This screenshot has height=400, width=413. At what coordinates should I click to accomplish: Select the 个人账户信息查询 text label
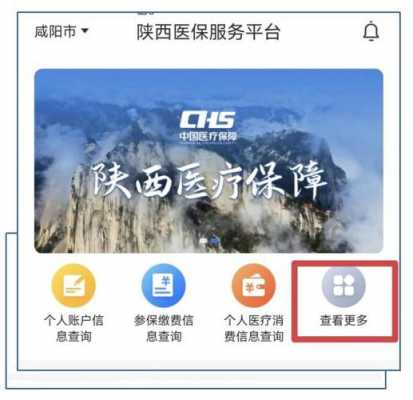coord(74,328)
